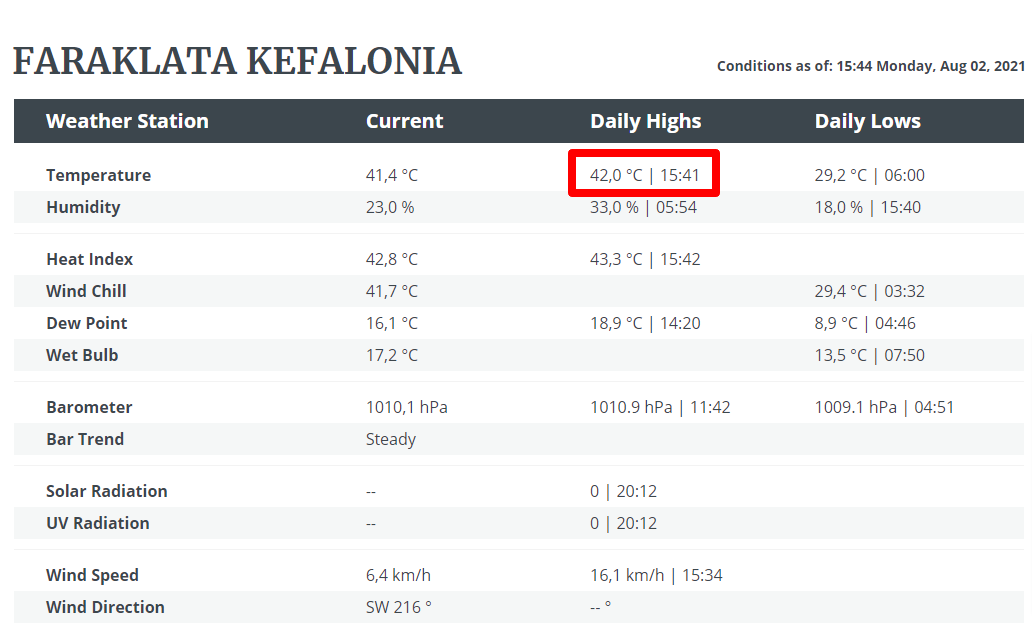
Task: Click the FARAKLATA KEFALONIA station title
Action: (x=237, y=61)
